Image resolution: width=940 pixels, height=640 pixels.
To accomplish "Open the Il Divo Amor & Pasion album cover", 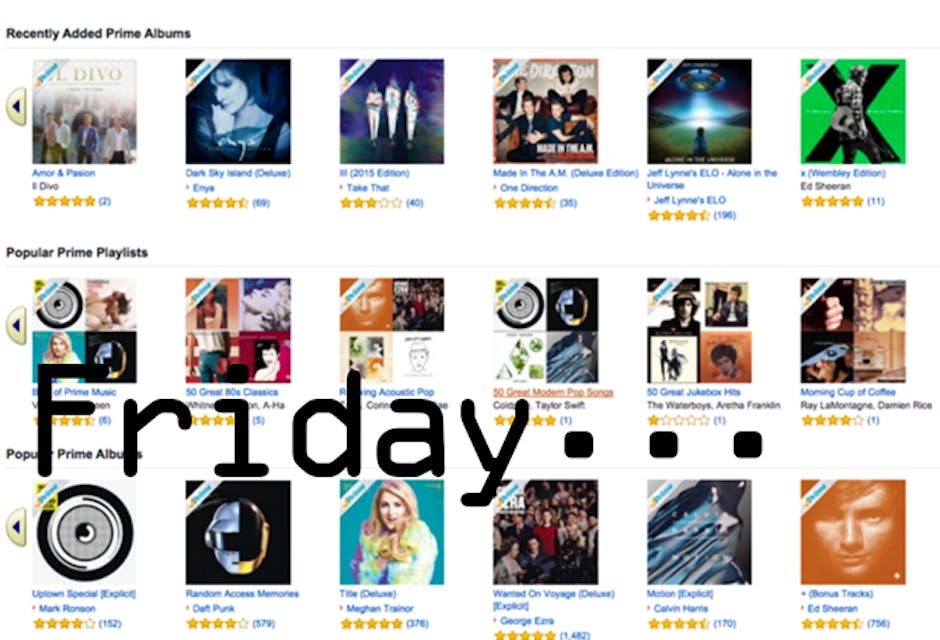I will click(x=85, y=111).
